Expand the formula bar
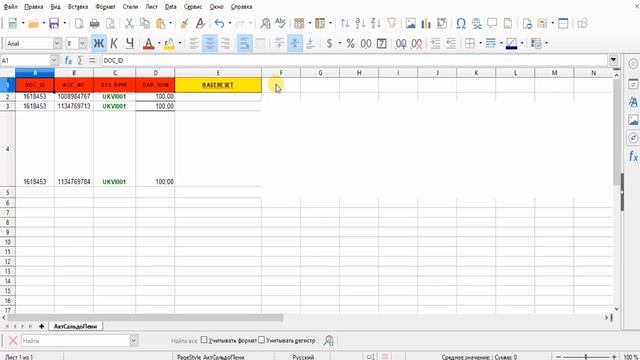640x360 pixels. tap(613, 60)
